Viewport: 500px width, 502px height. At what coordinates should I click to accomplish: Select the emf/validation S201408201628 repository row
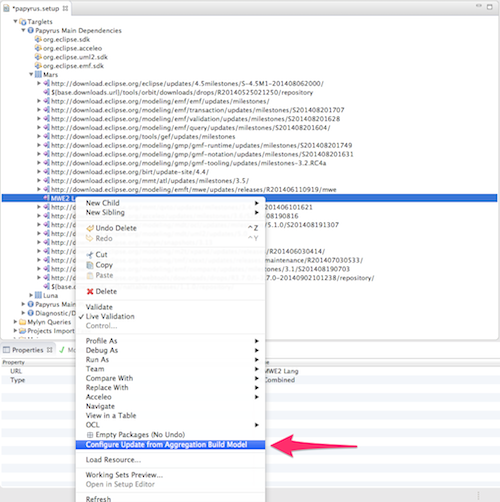[x=196, y=119]
